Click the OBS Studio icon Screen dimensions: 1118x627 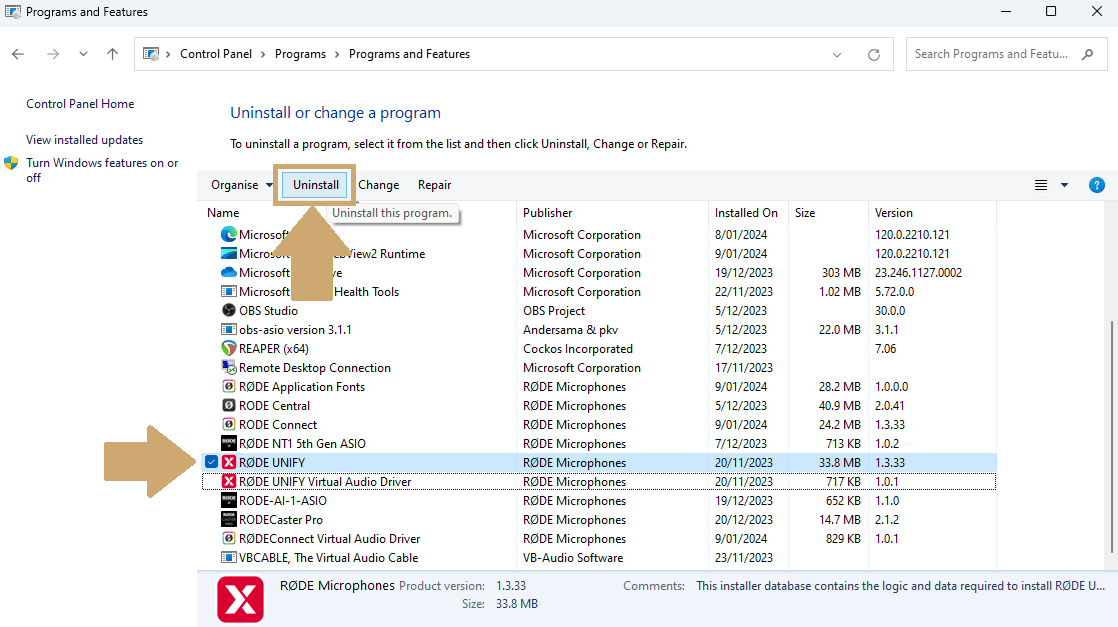pos(228,310)
